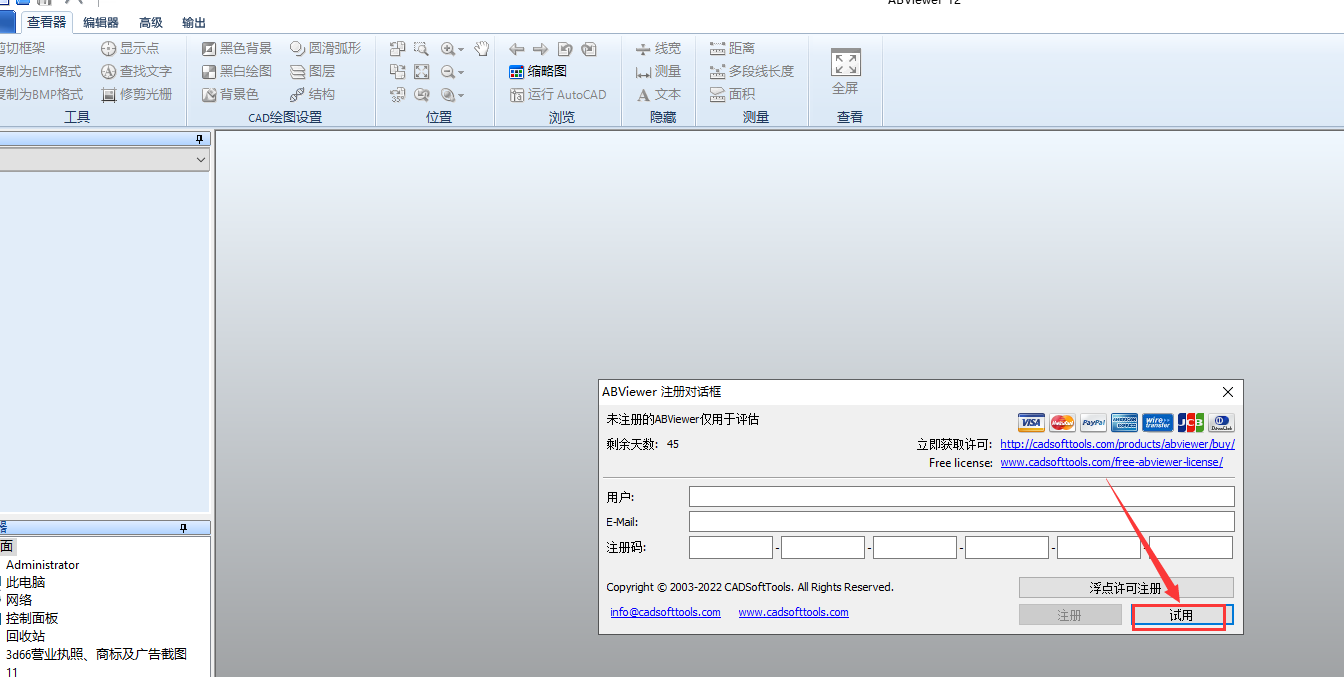This screenshot has height=677, width=1344.
Task: Click 复制为EMF格式 copy as EMF
Action: coord(40,71)
